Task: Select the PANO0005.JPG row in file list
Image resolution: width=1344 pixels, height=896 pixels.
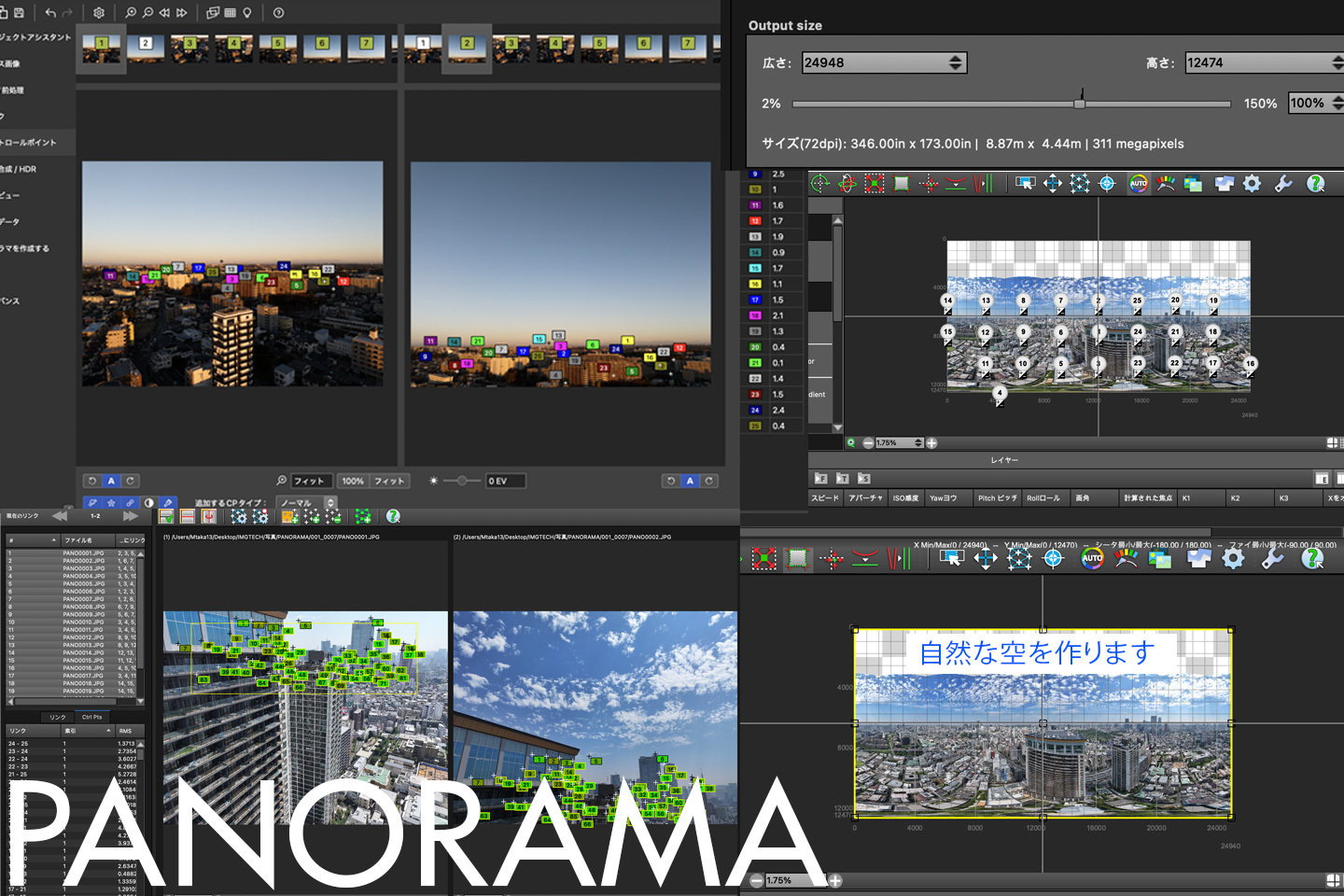Action: coord(83,583)
